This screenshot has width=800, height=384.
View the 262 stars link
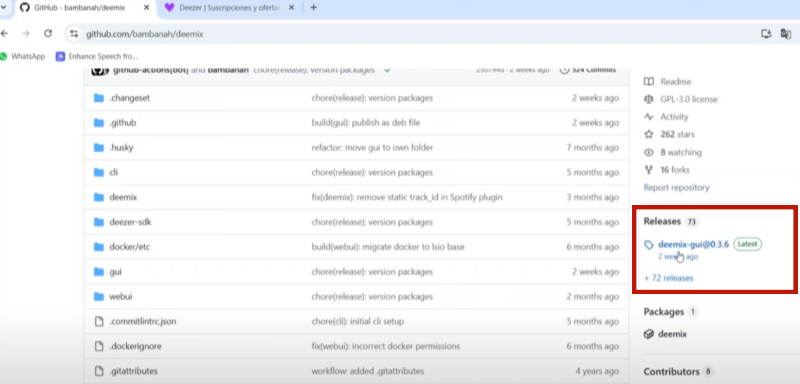tap(677, 135)
